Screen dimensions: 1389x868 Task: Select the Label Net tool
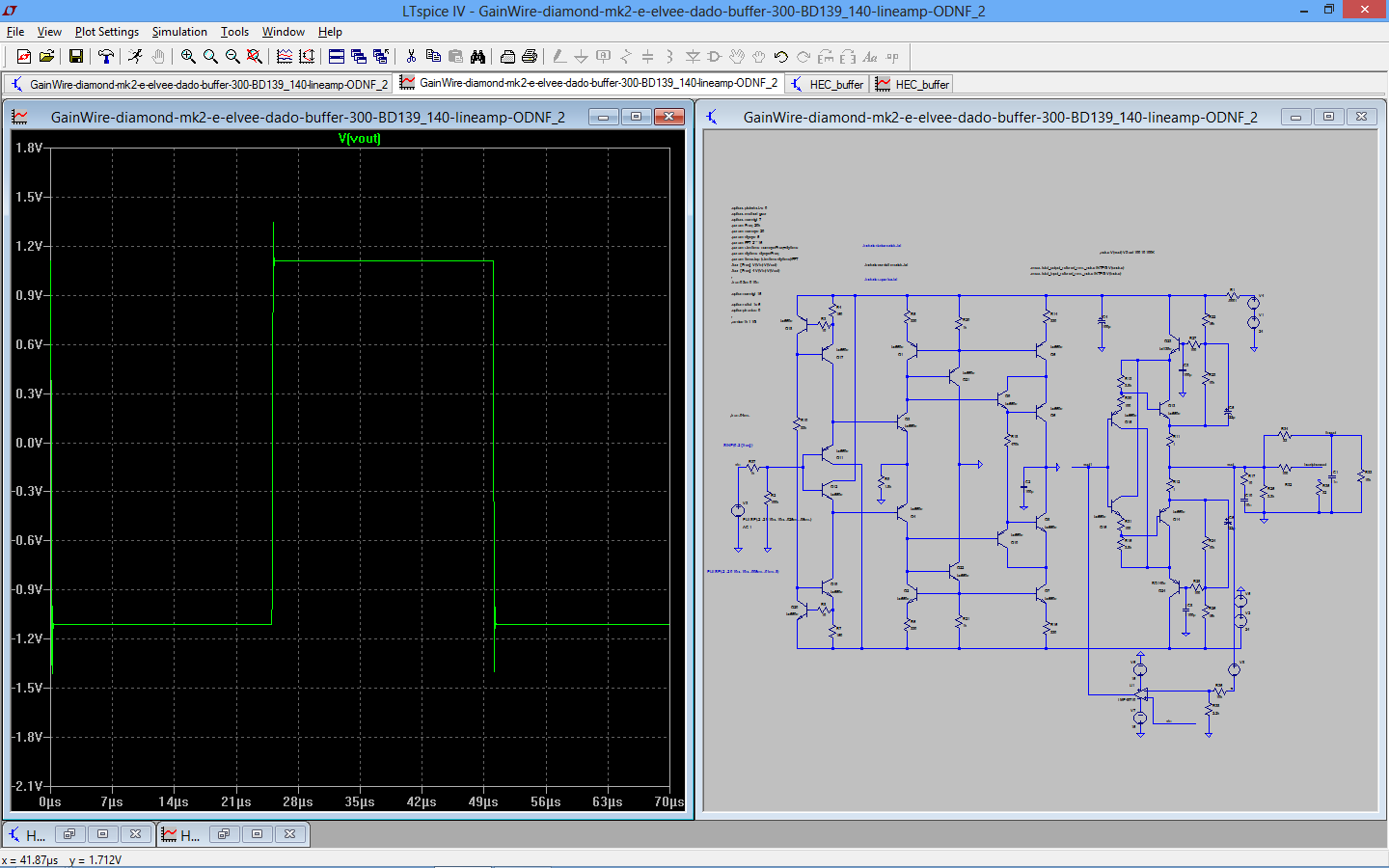tap(603, 57)
